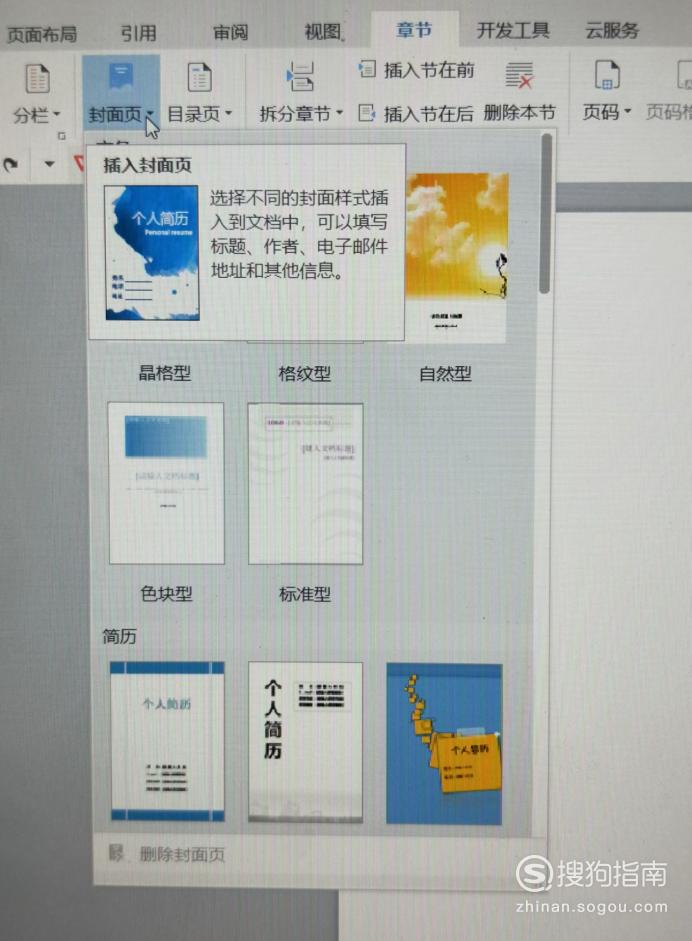Select the 章节 tab
Screen dimensions: 692x941
point(414,29)
